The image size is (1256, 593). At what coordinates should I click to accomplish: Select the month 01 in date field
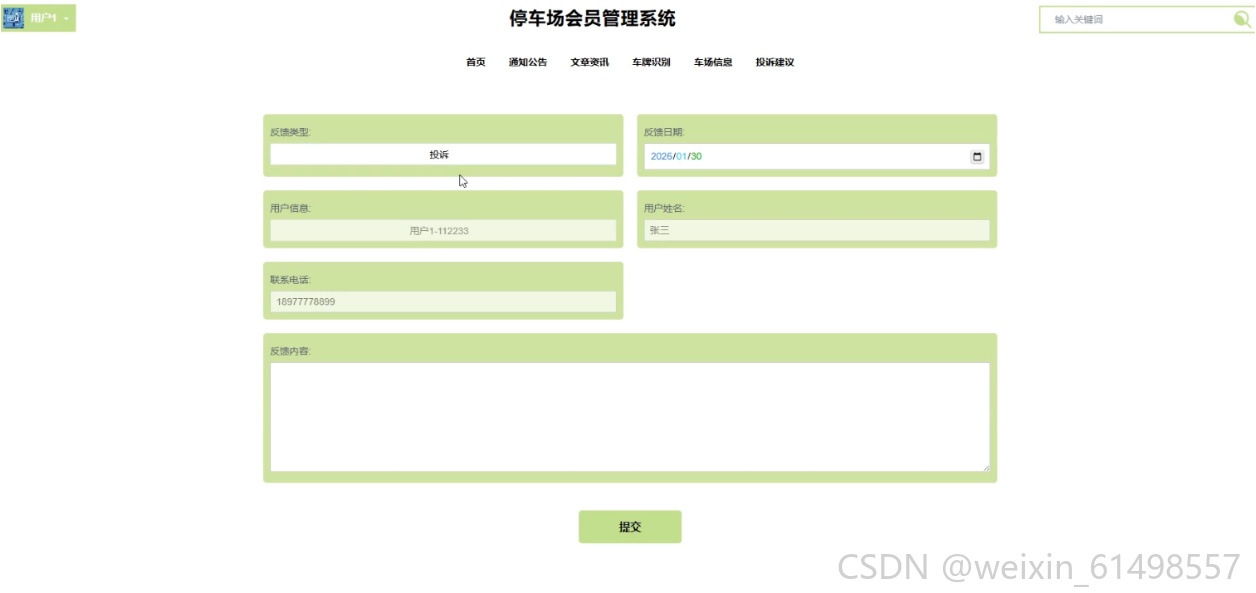[x=681, y=157]
